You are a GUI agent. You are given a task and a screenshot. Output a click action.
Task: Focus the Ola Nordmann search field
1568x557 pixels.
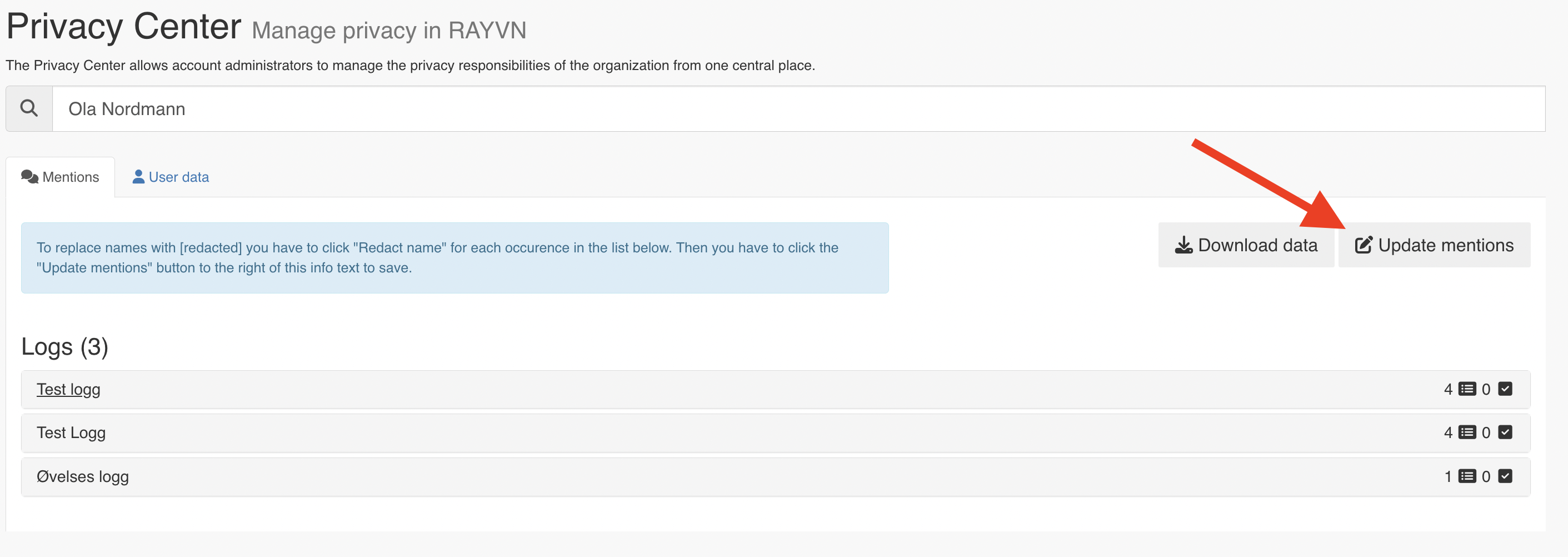tap(798, 108)
